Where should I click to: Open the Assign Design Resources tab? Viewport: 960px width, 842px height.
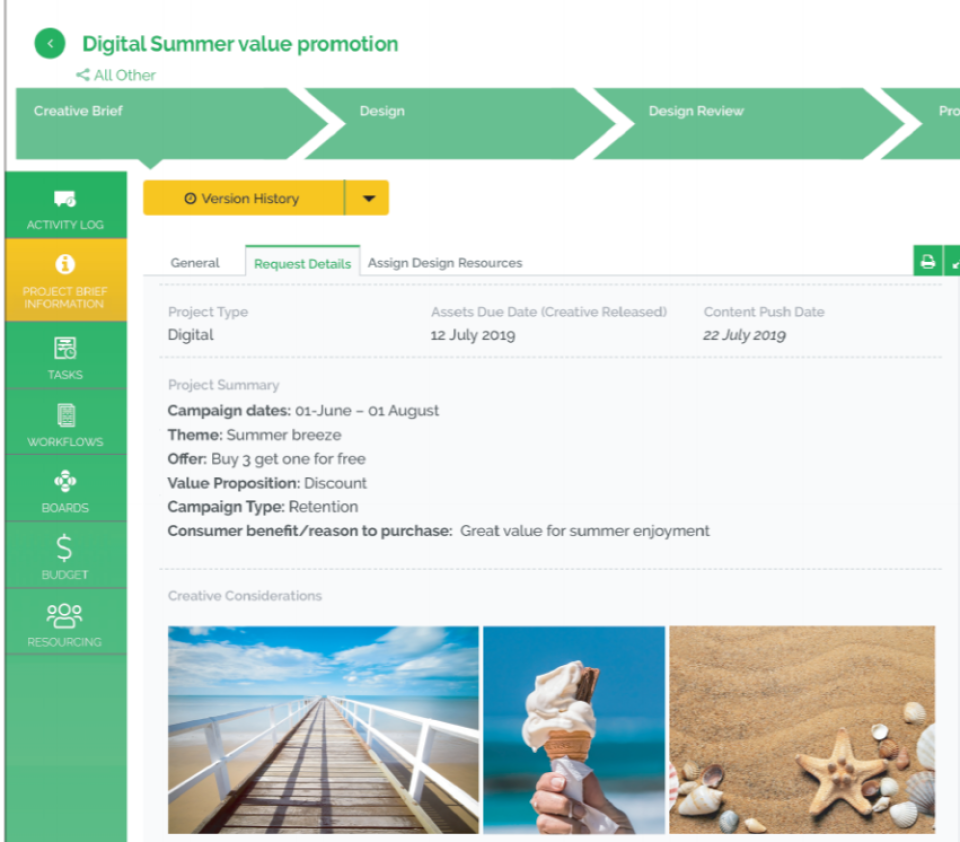445,263
